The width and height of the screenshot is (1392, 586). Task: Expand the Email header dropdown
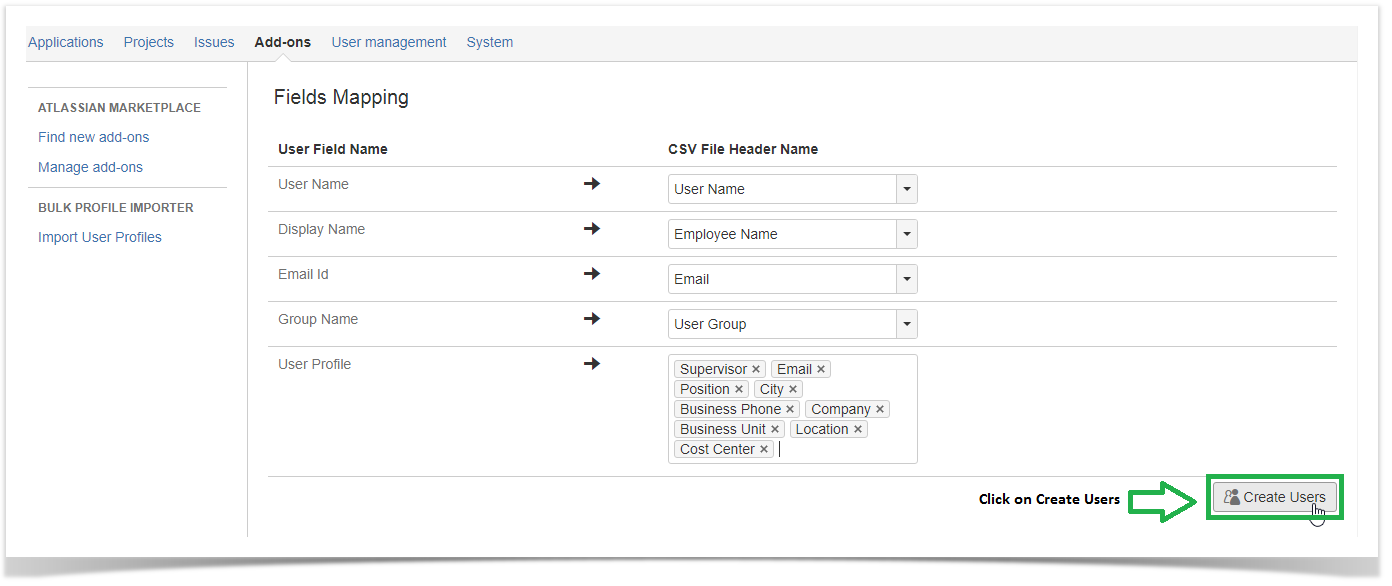(x=906, y=279)
